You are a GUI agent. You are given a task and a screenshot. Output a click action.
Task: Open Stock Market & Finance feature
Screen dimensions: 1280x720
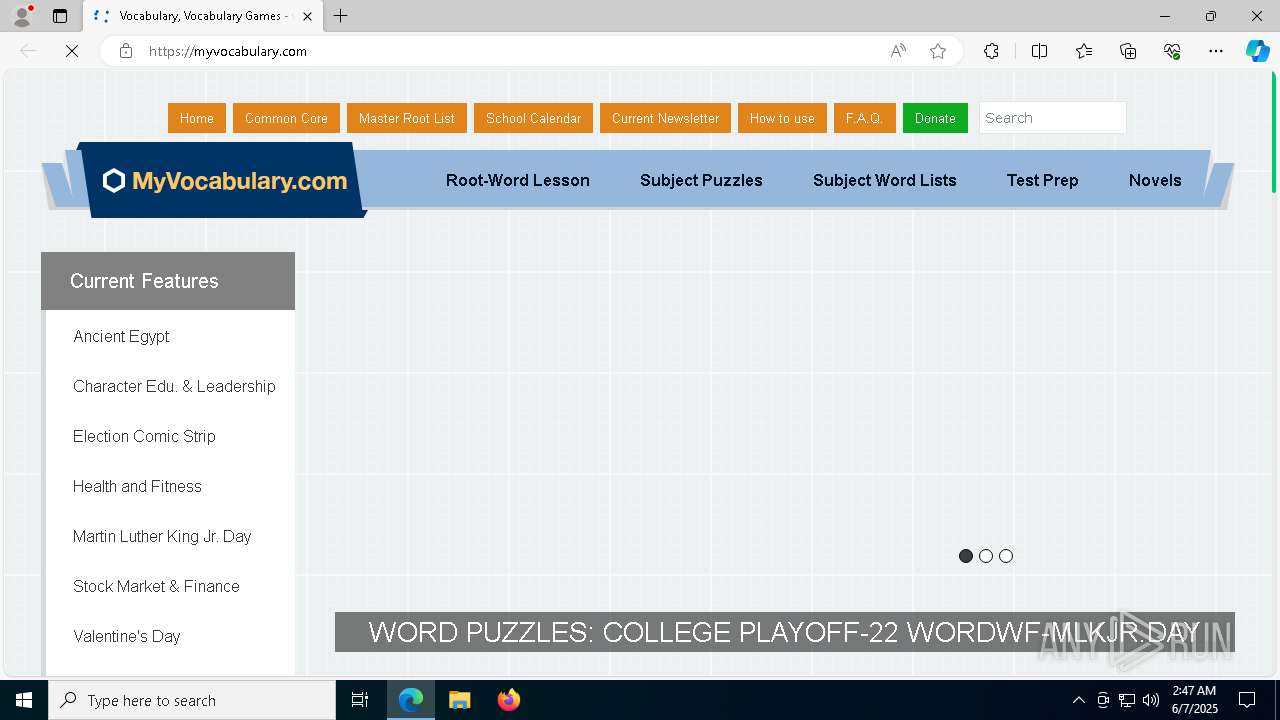pos(156,586)
